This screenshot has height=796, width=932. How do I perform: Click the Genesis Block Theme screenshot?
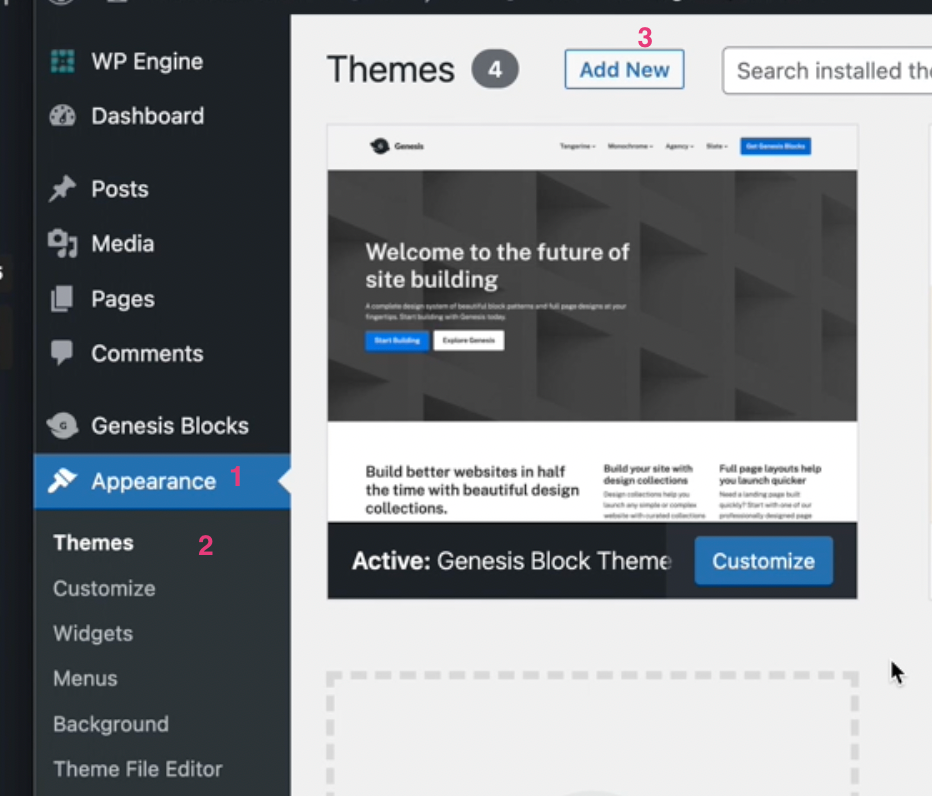click(592, 323)
